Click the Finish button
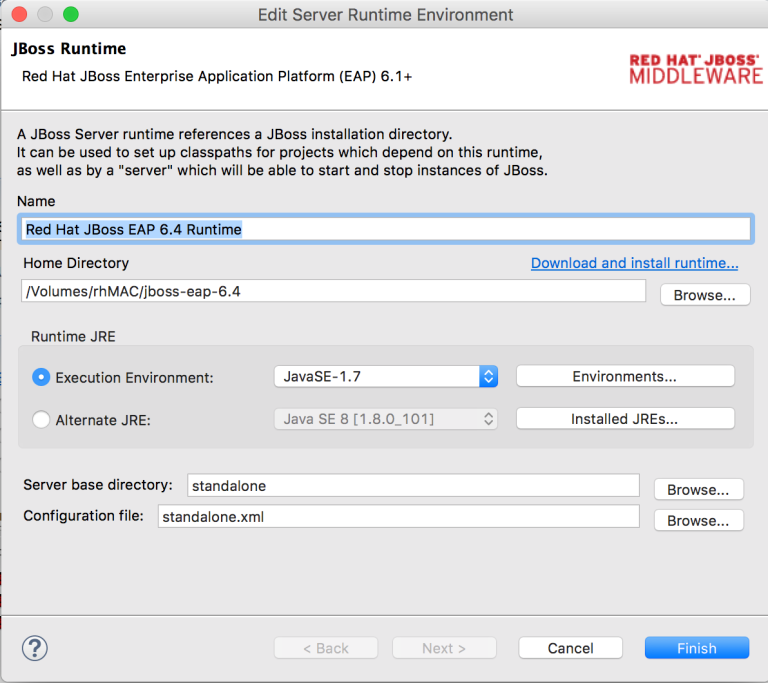 [697, 648]
